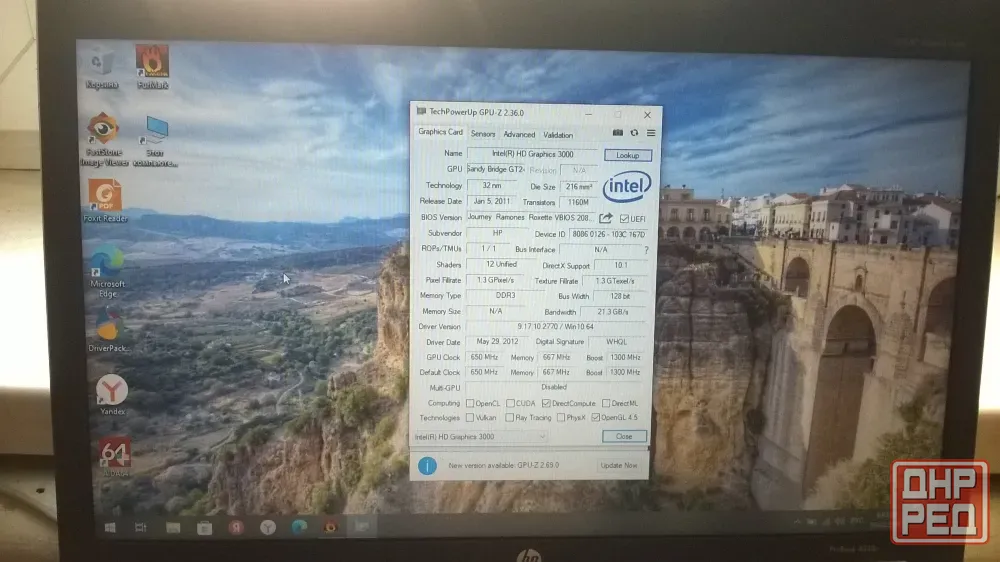
Task: Click the FurMark taskbar icon
Action: tap(330, 527)
